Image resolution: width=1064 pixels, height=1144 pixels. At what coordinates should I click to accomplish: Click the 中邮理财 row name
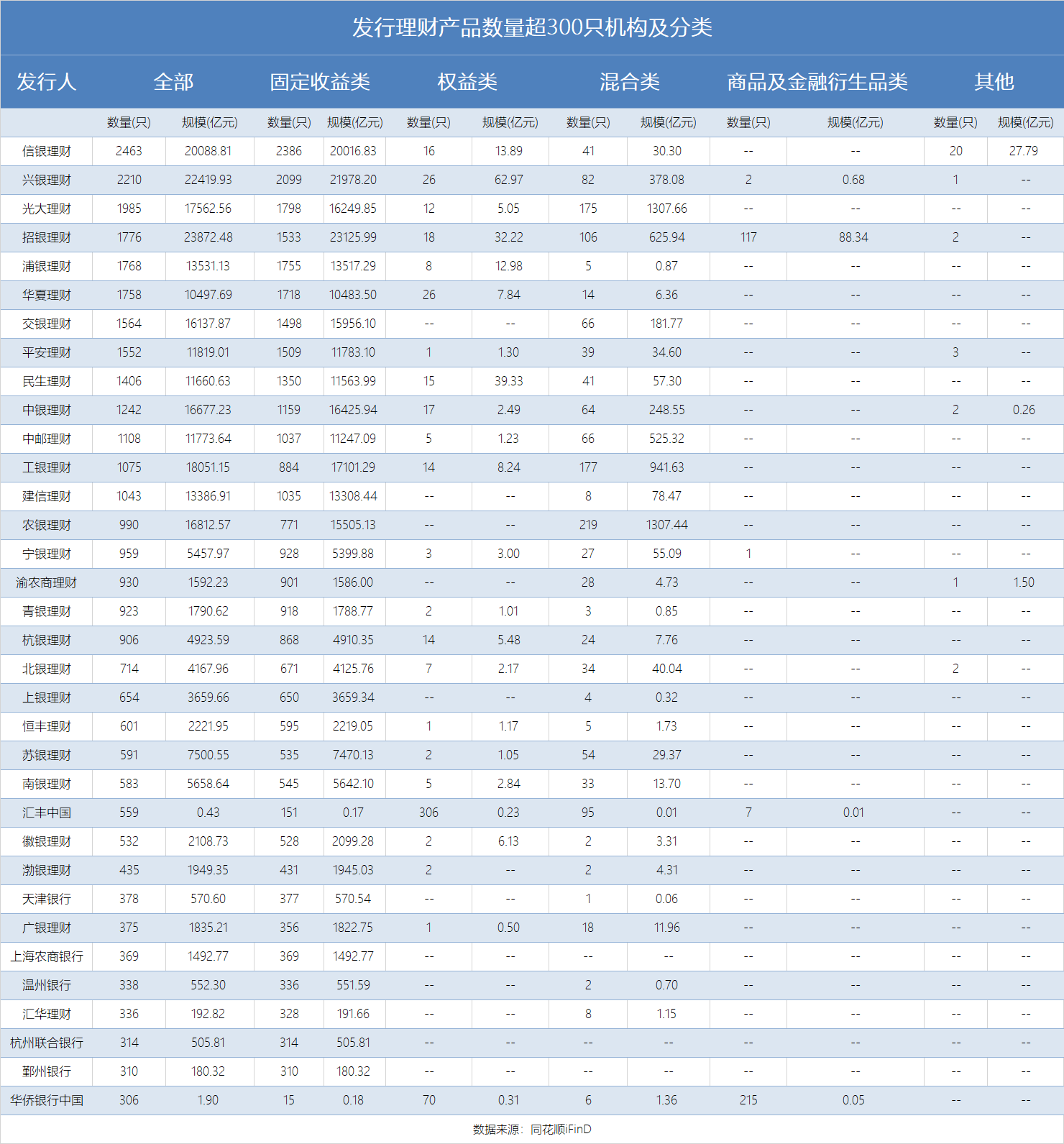[x=47, y=439]
